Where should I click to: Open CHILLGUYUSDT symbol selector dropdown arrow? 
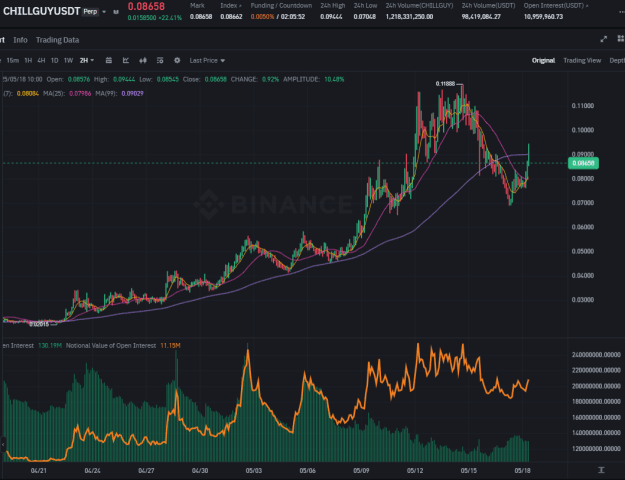[104, 12]
